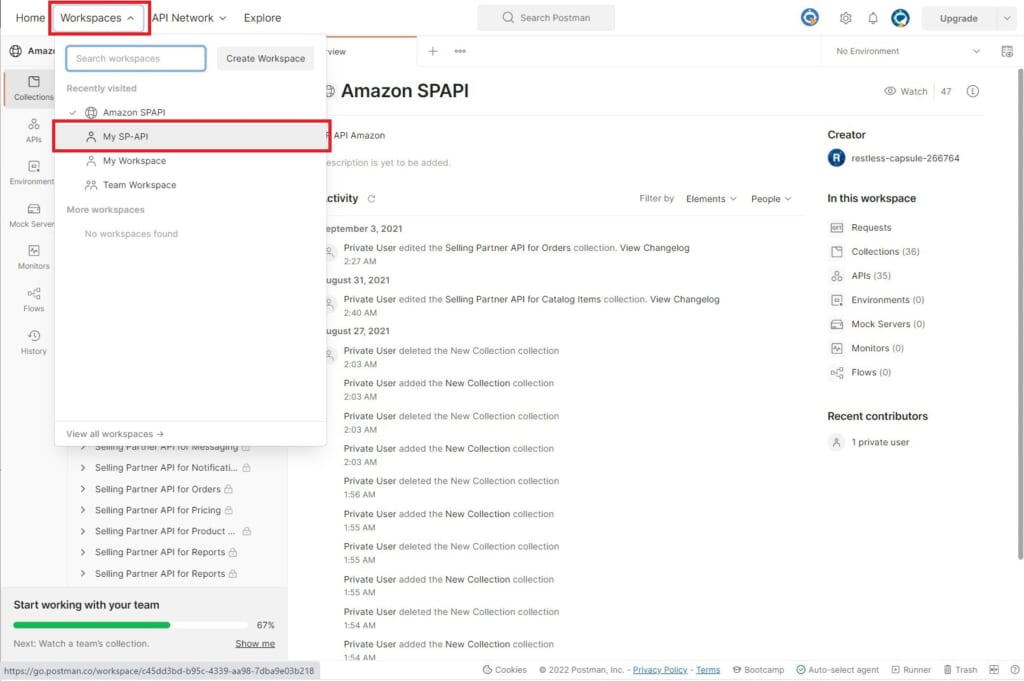1024x681 pixels.
Task: Open View all workspaces link
Action: point(114,434)
